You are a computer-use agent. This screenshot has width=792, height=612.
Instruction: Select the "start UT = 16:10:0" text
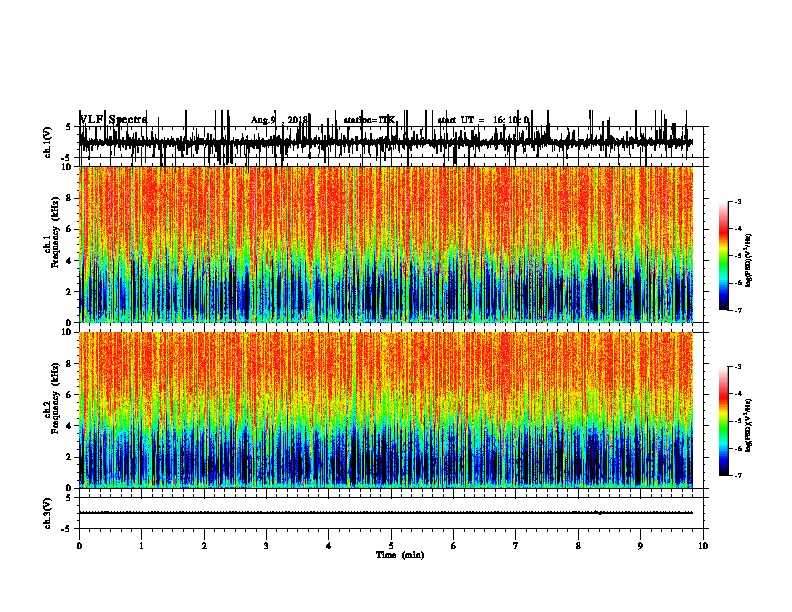click(483, 120)
